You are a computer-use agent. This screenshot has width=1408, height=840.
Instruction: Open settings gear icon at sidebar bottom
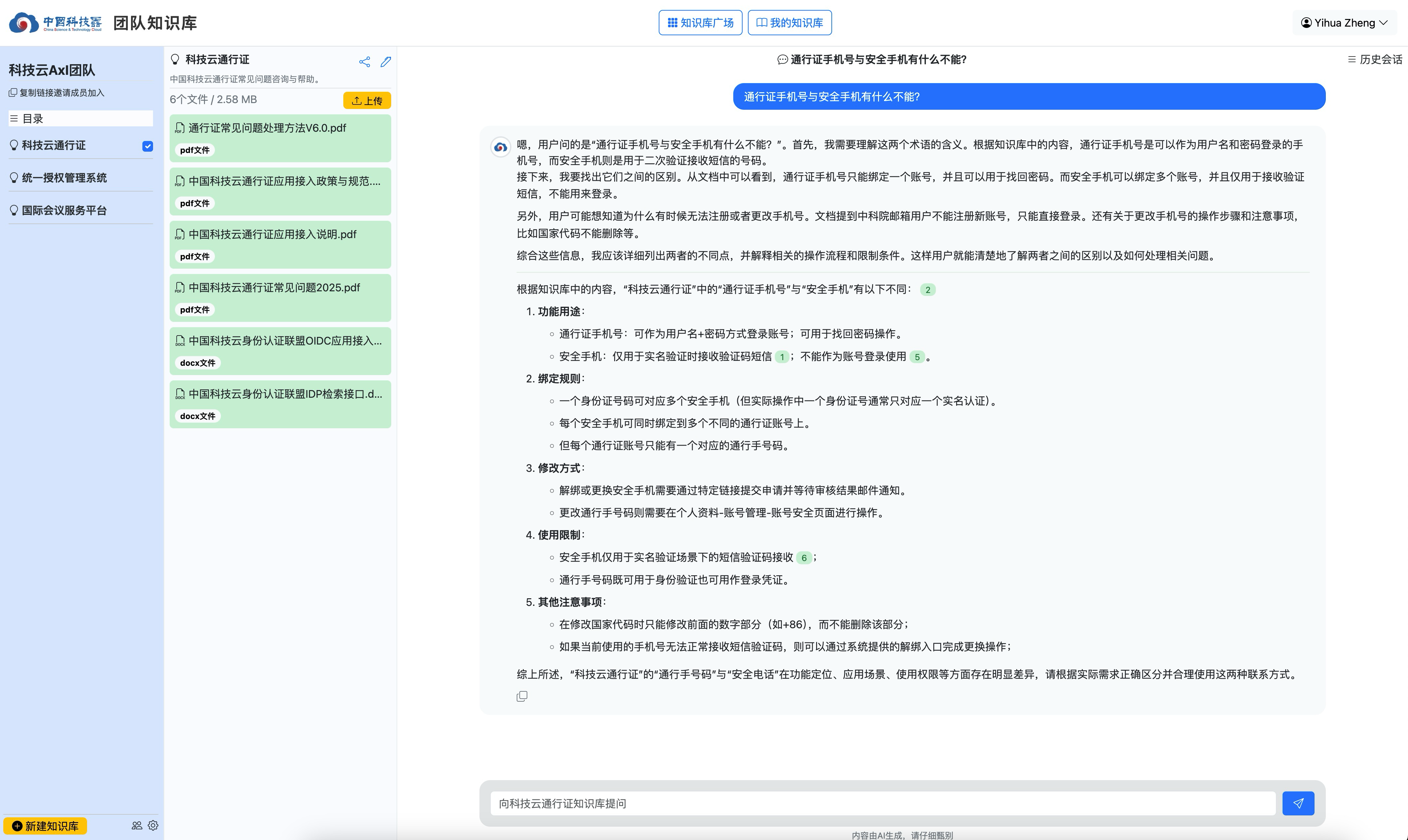(153, 826)
